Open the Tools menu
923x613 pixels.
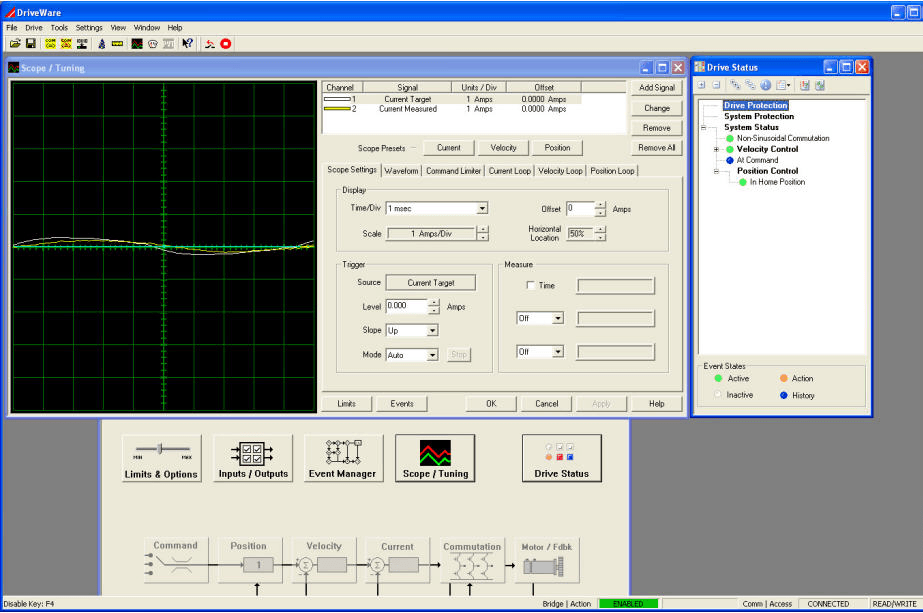tap(59, 28)
